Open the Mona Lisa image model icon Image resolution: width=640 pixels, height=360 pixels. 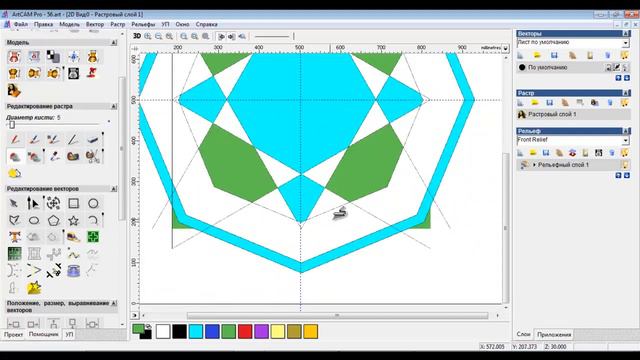click(x=14, y=90)
